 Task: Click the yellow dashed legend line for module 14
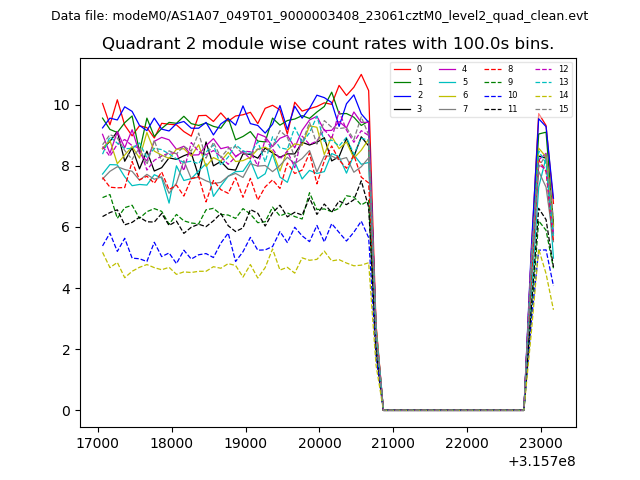[542, 95]
